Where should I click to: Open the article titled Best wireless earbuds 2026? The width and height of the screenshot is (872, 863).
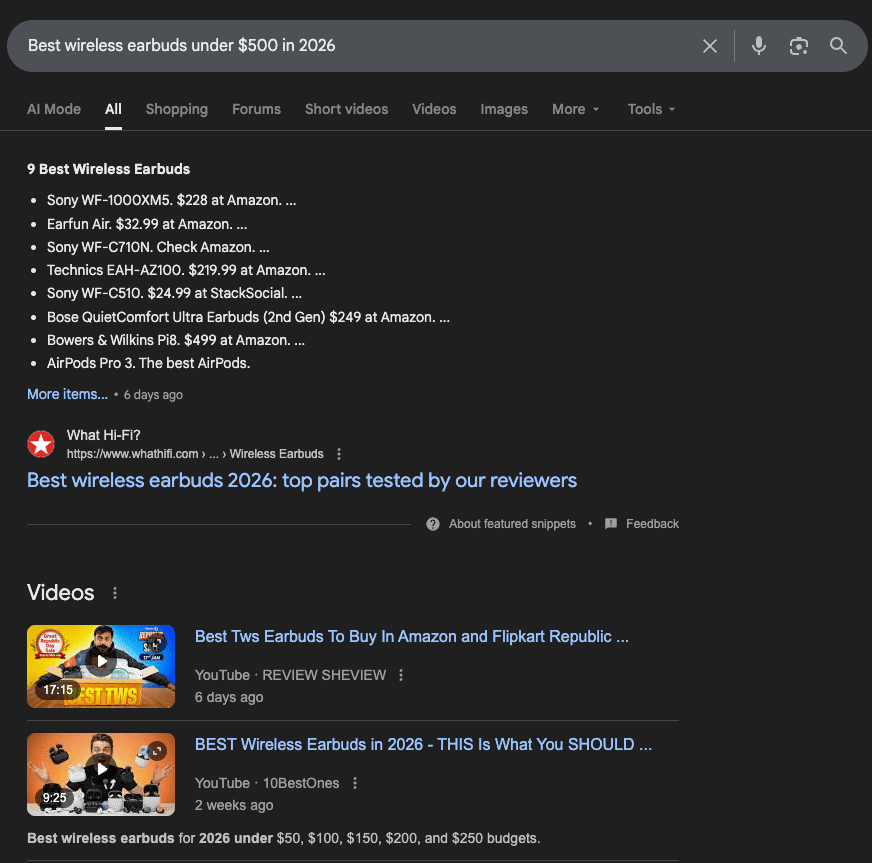pos(301,481)
